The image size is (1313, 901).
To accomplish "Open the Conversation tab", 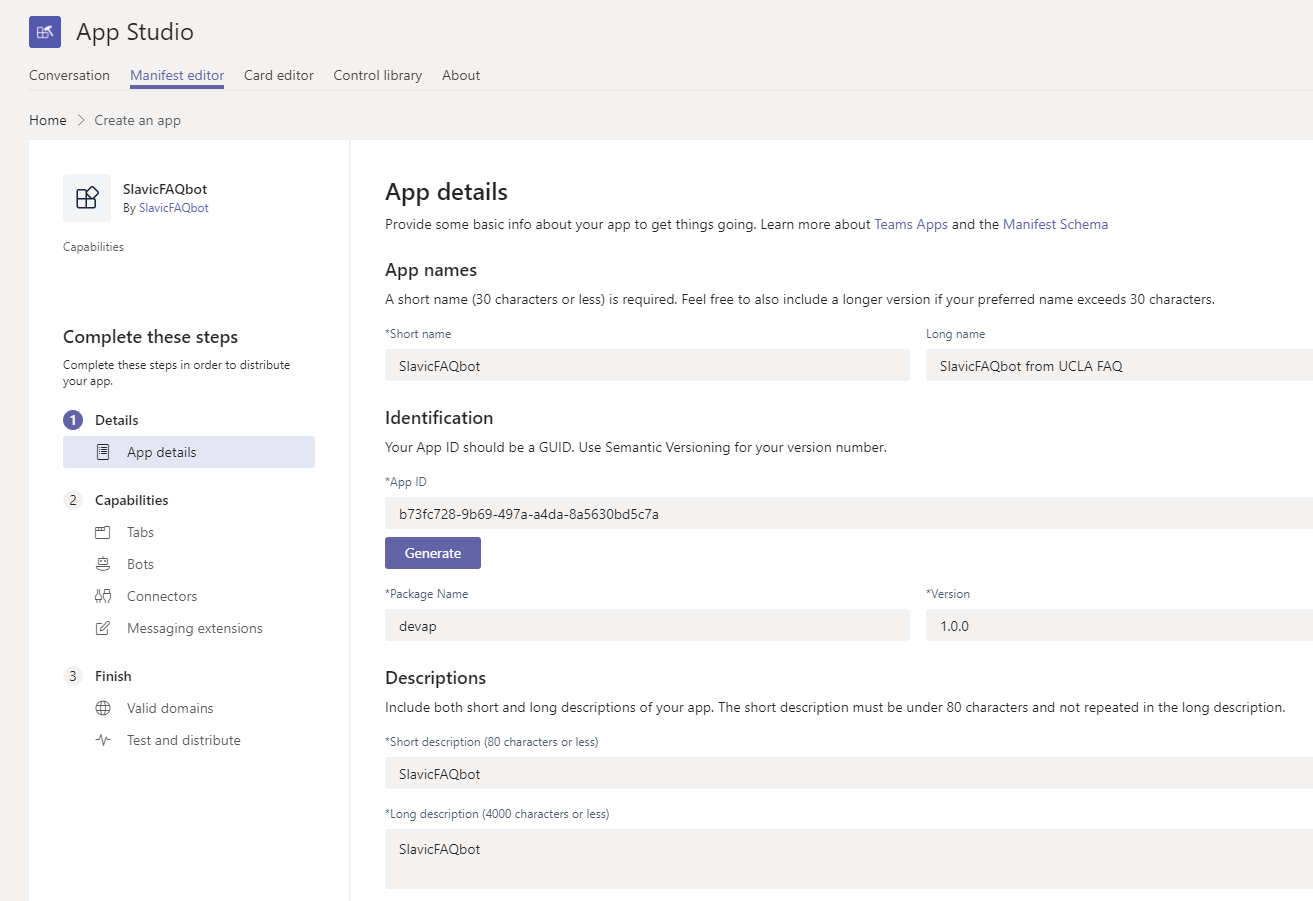I will (x=69, y=75).
